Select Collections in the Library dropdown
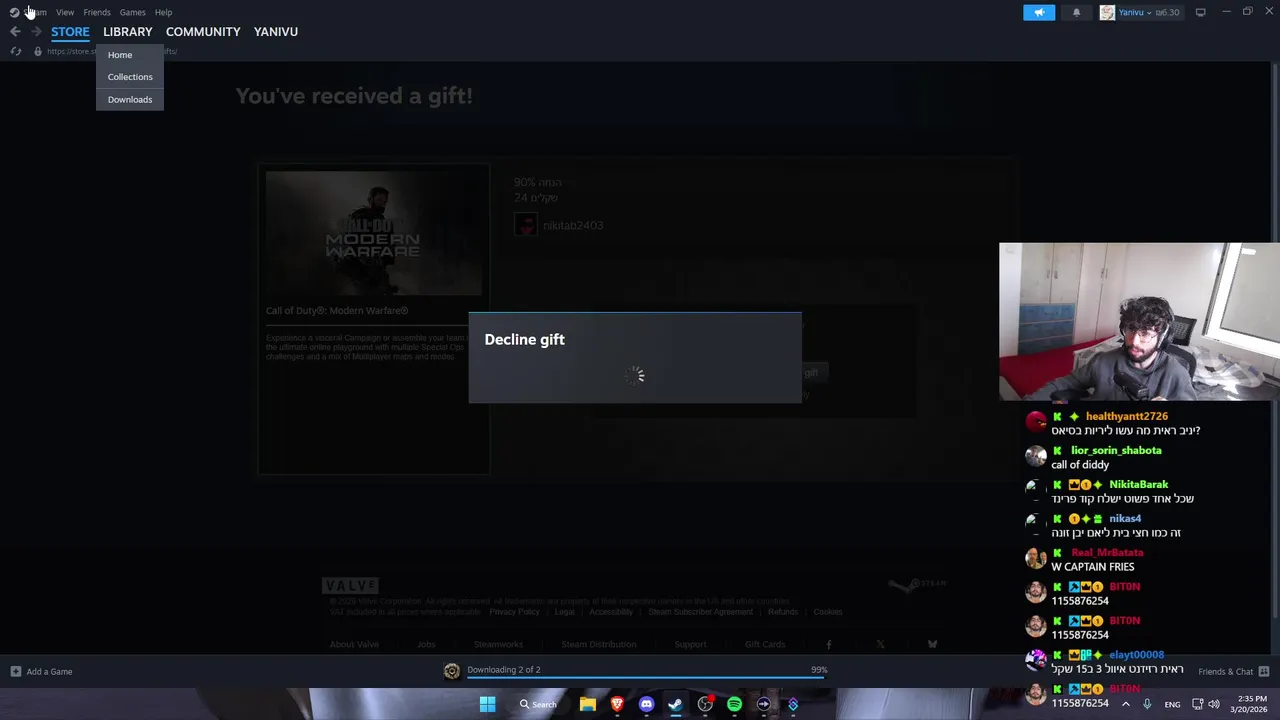 pos(130,77)
